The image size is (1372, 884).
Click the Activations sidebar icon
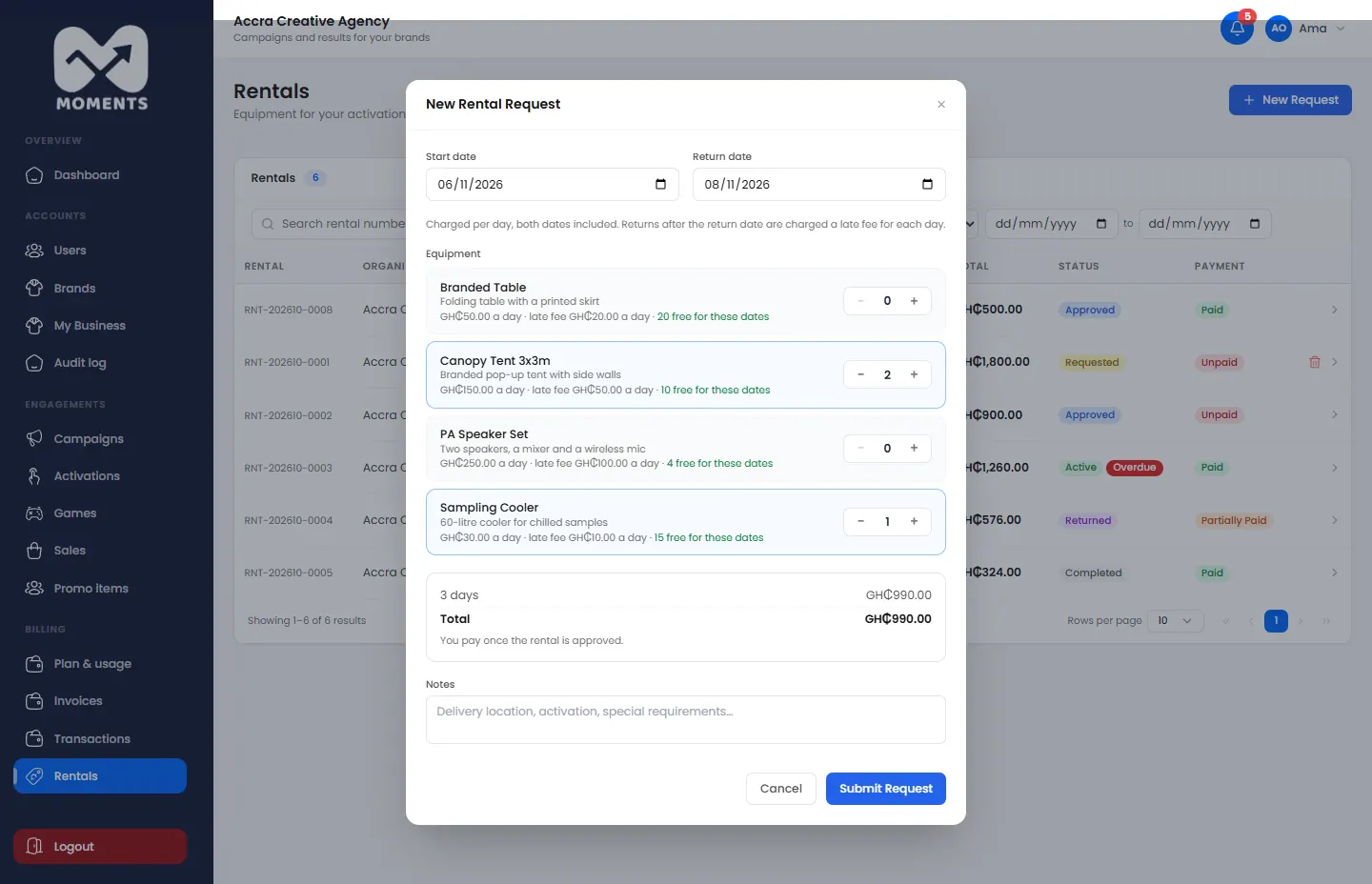(34, 476)
